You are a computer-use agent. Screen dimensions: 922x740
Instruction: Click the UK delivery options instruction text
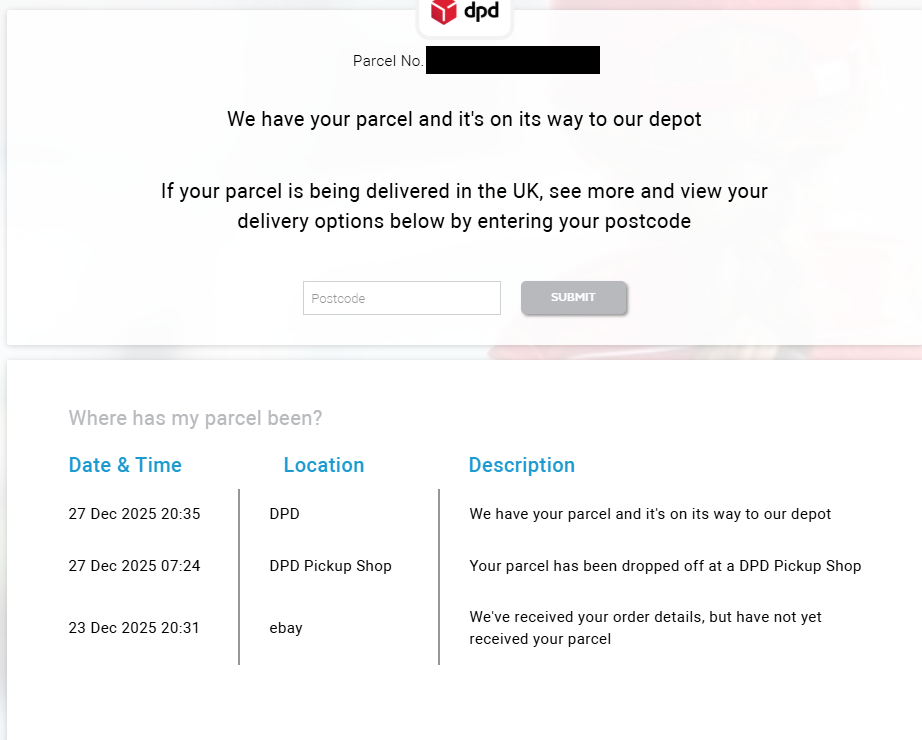[x=464, y=205]
